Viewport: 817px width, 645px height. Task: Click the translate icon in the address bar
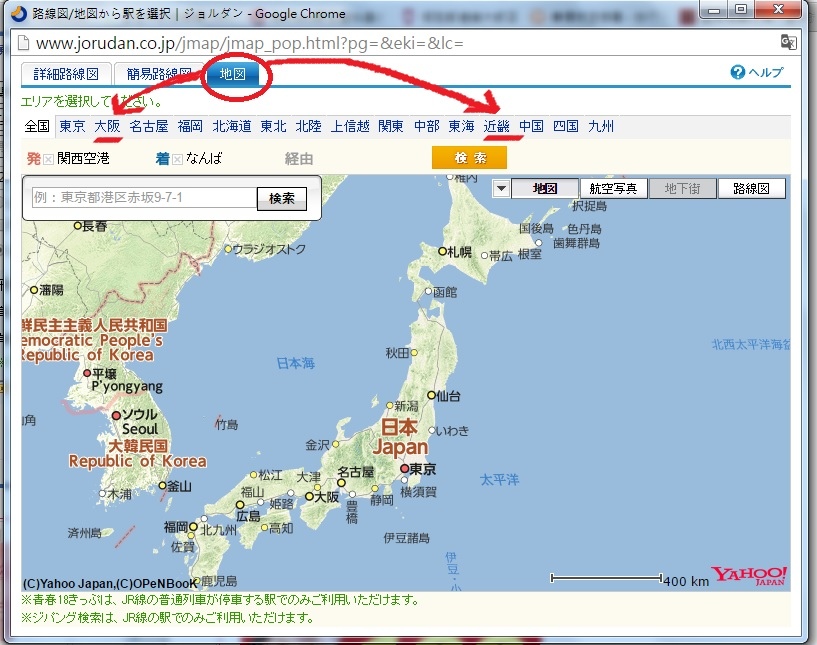pyautogui.click(x=787, y=42)
